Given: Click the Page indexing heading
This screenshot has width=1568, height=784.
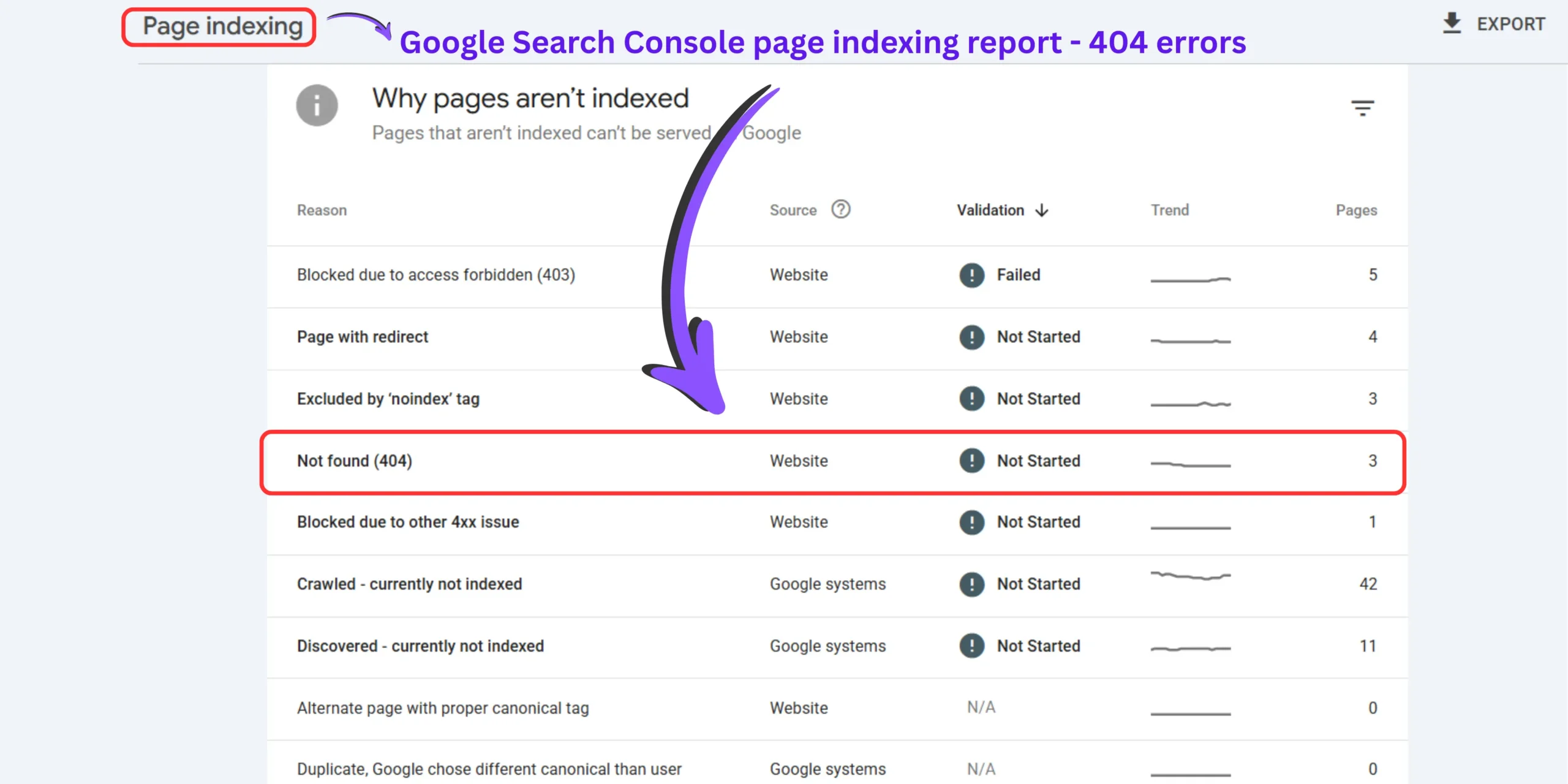Looking at the screenshot, I should click(223, 26).
